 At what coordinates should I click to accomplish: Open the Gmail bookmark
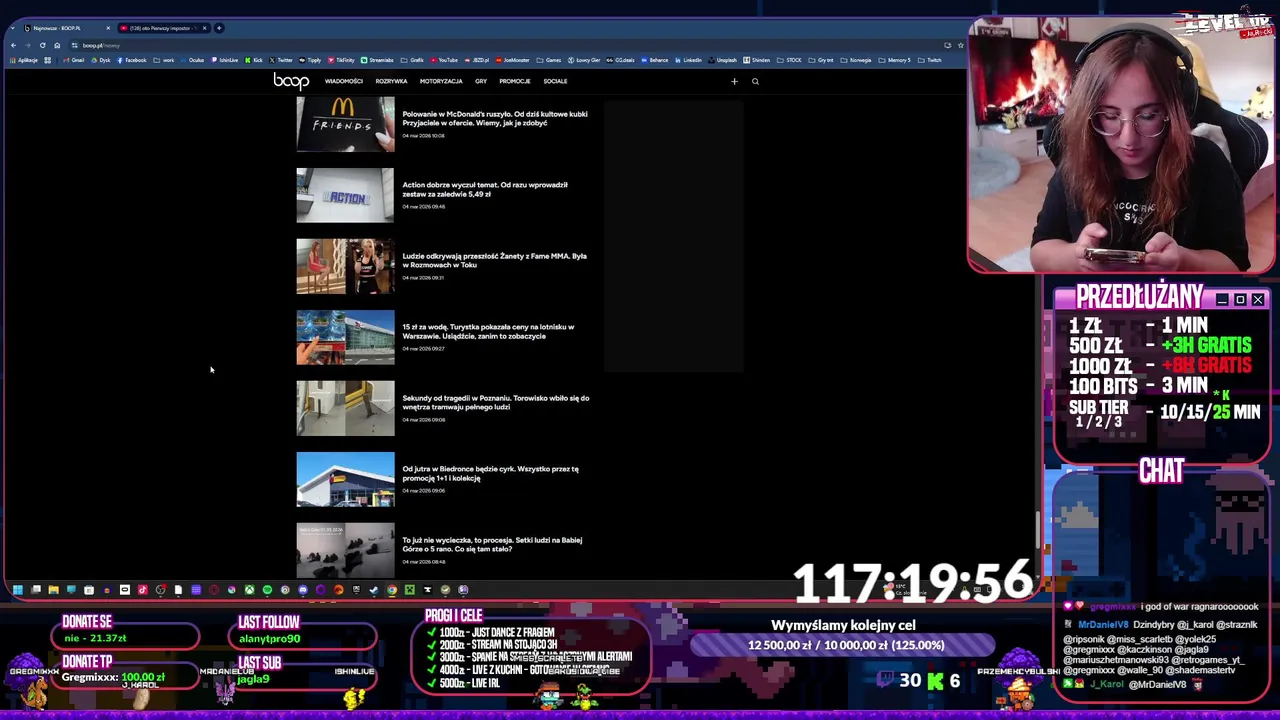point(74,60)
